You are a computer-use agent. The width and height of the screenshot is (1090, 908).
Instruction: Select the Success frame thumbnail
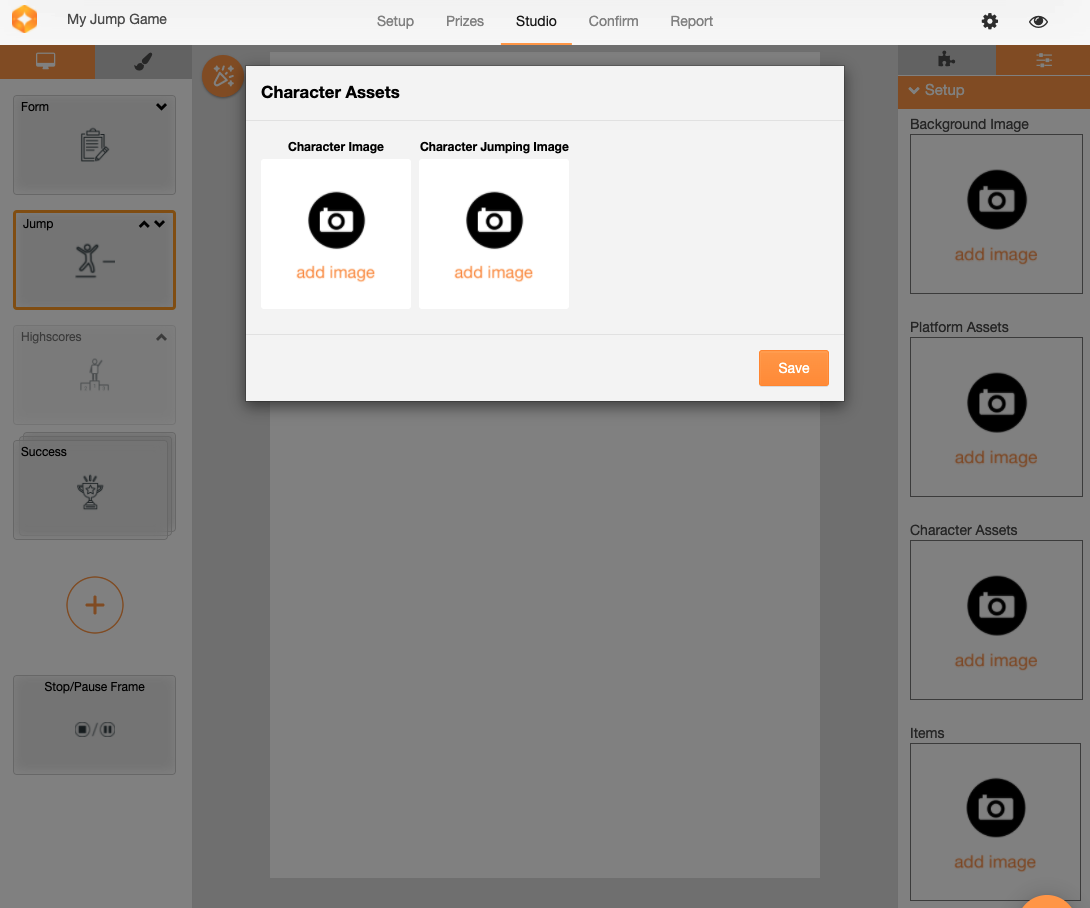point(91,487)
